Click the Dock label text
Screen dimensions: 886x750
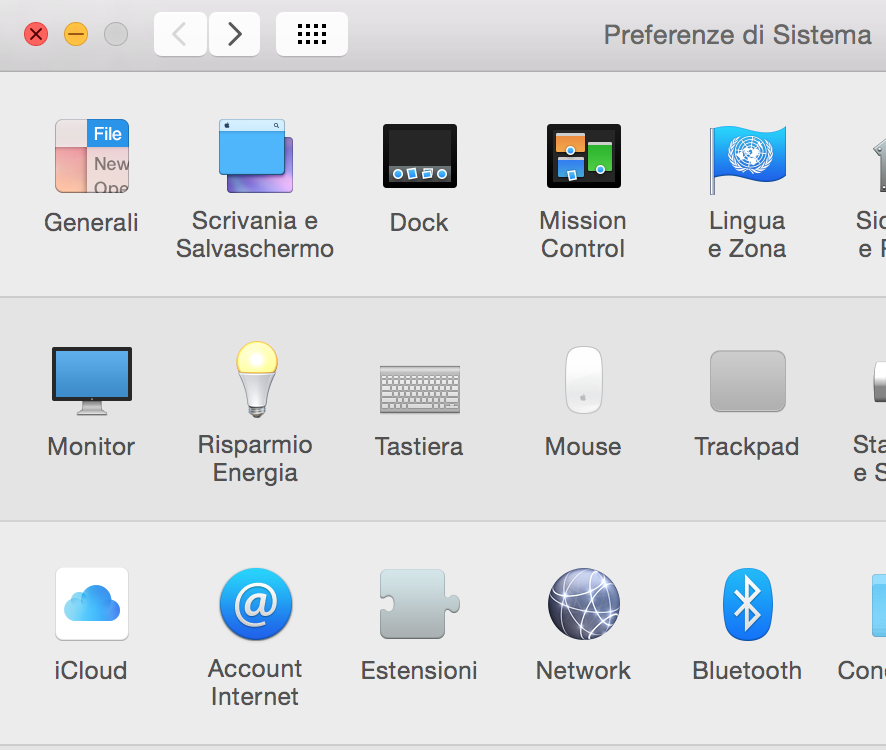point(419,222)
